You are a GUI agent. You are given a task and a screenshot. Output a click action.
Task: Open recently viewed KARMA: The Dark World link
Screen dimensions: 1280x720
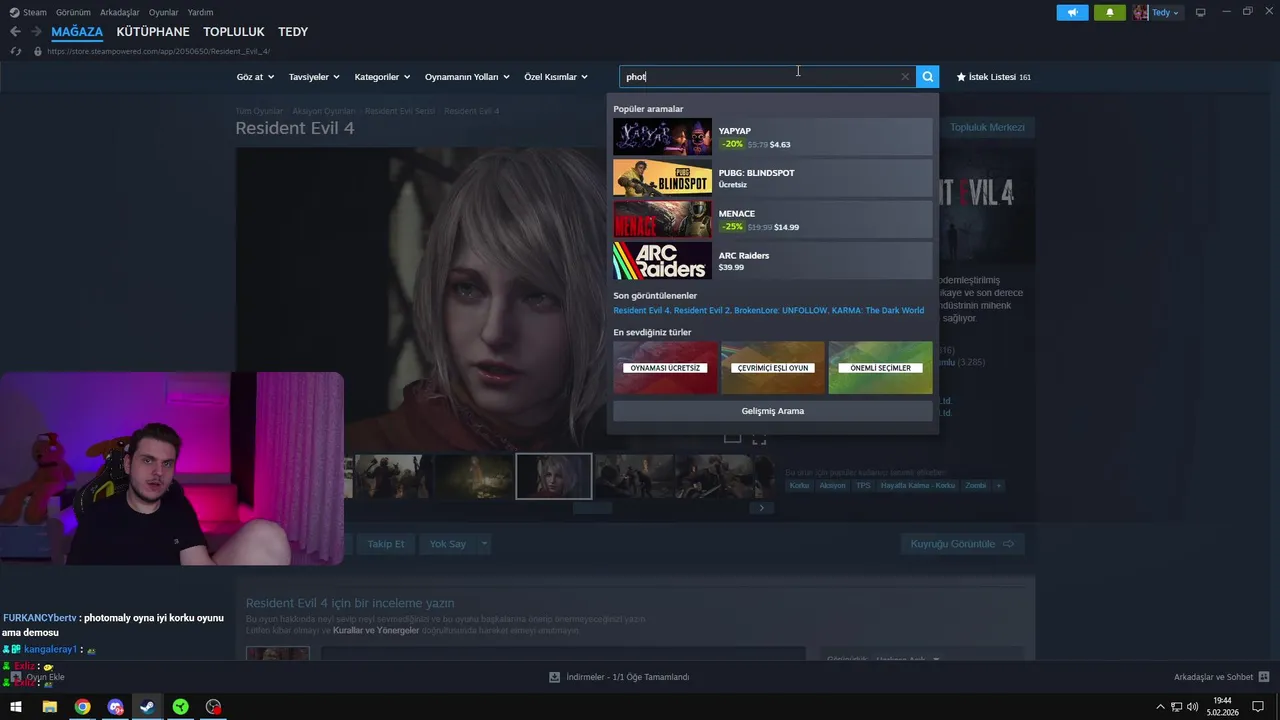[877, 311]
